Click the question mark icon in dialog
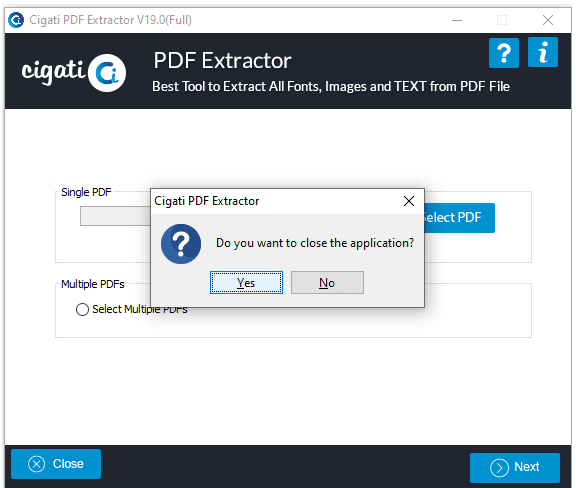This screenshot has height=488, width=576. pos(181,244)
